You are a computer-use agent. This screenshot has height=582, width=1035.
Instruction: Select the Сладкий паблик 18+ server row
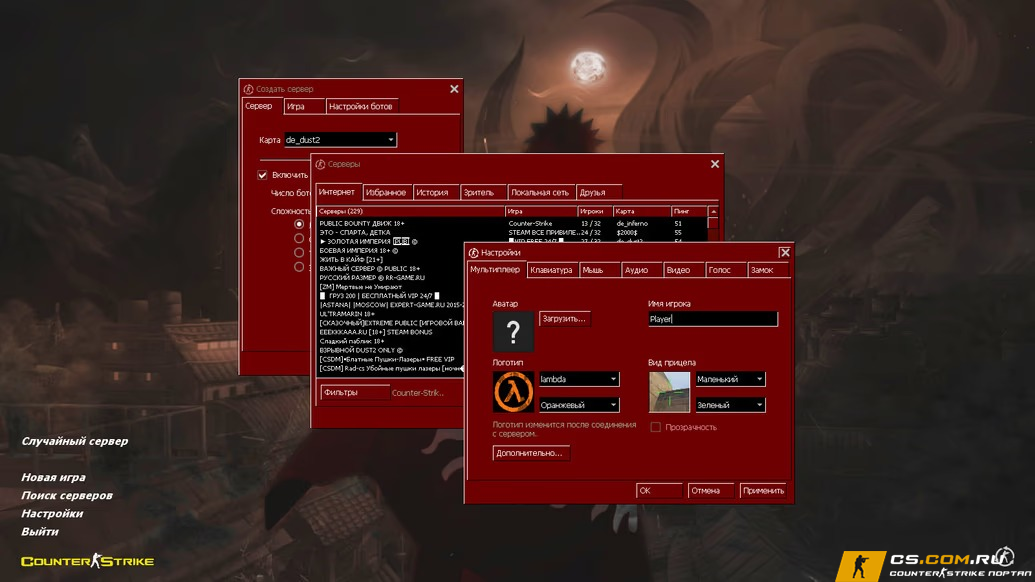tap(391, 341)
